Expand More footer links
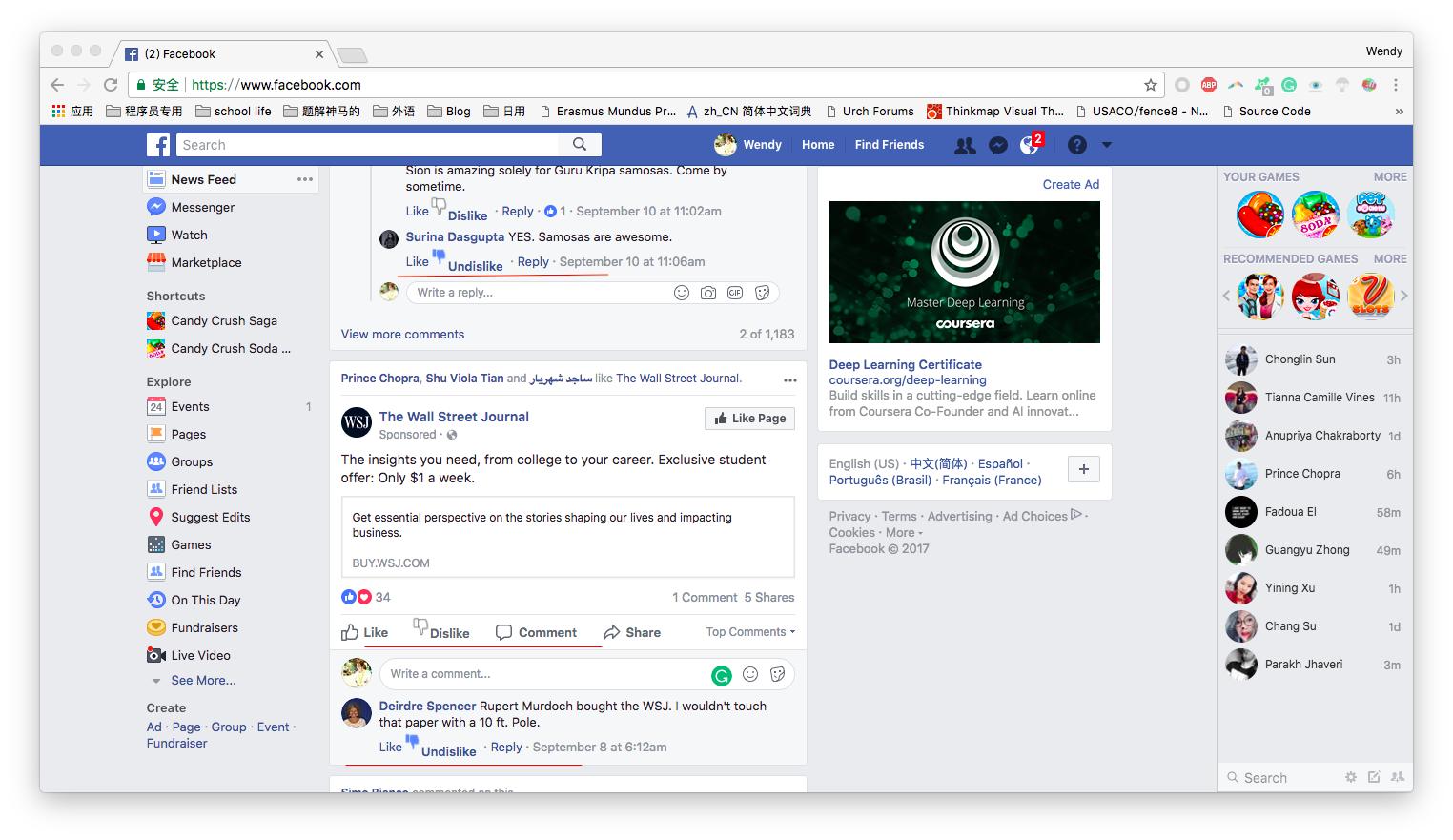The height and width of the screenshot is (840, 1453). pos(904,533)
